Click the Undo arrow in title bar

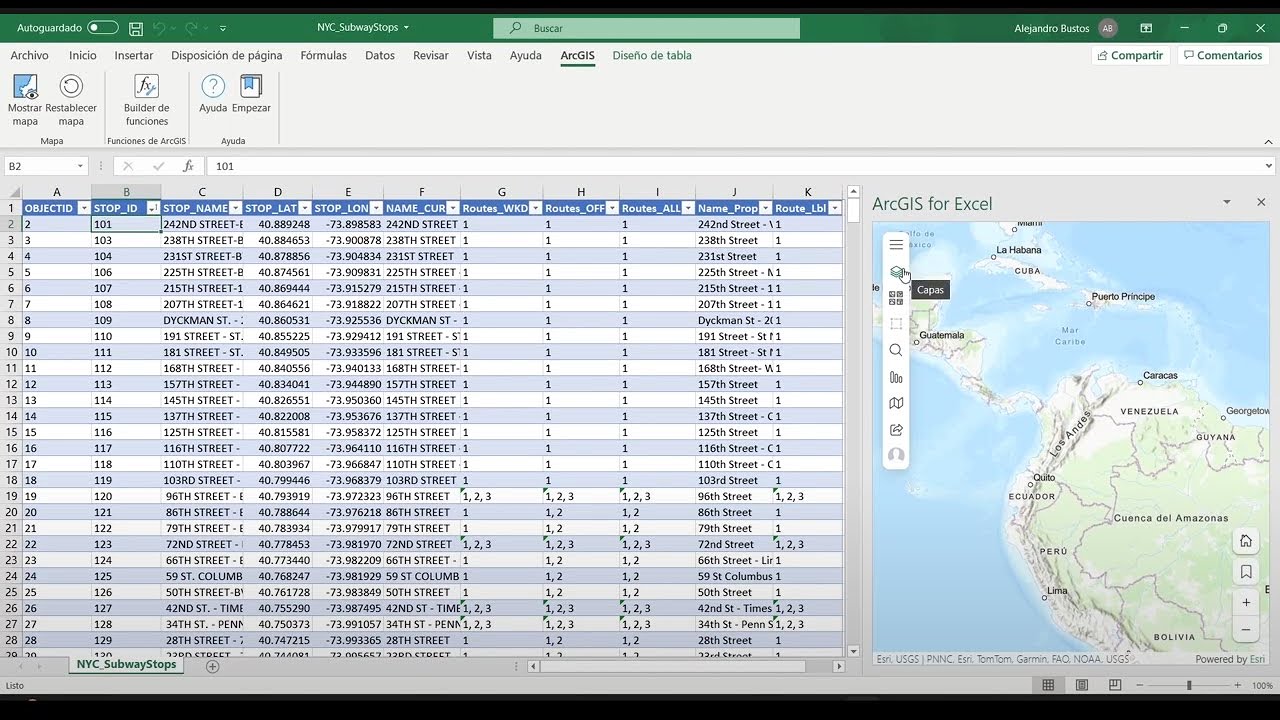point(159,28)
